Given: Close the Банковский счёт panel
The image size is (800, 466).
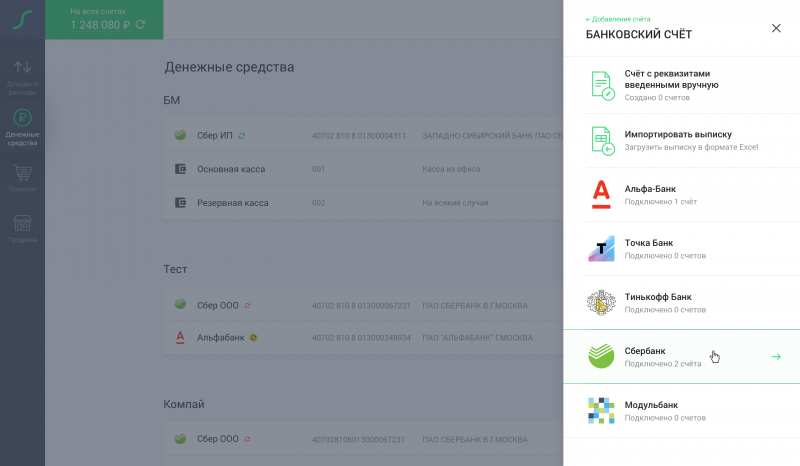Looking at the screenshot, I should 776,28.
